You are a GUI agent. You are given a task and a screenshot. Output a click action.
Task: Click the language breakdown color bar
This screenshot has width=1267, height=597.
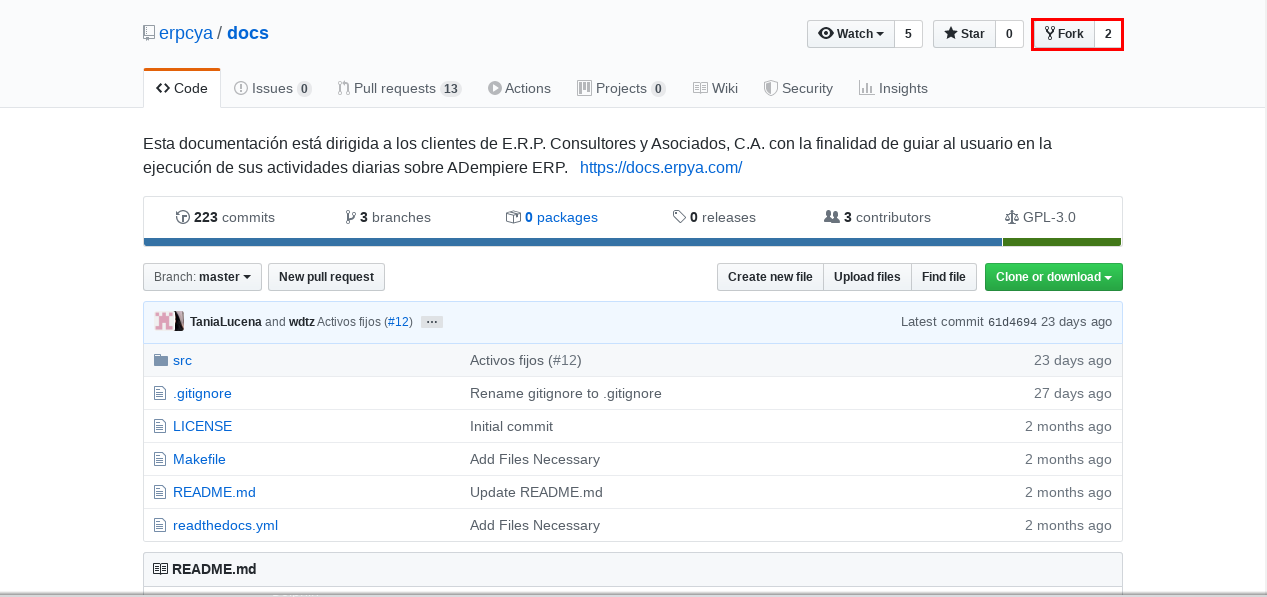coord(632,242)
